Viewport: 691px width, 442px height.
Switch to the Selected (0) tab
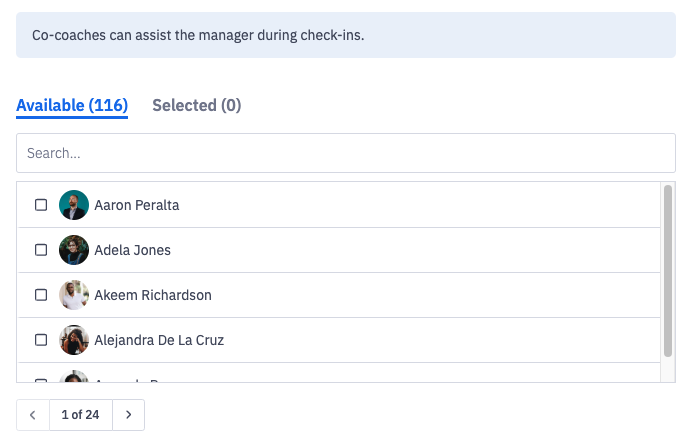[196, 105]
